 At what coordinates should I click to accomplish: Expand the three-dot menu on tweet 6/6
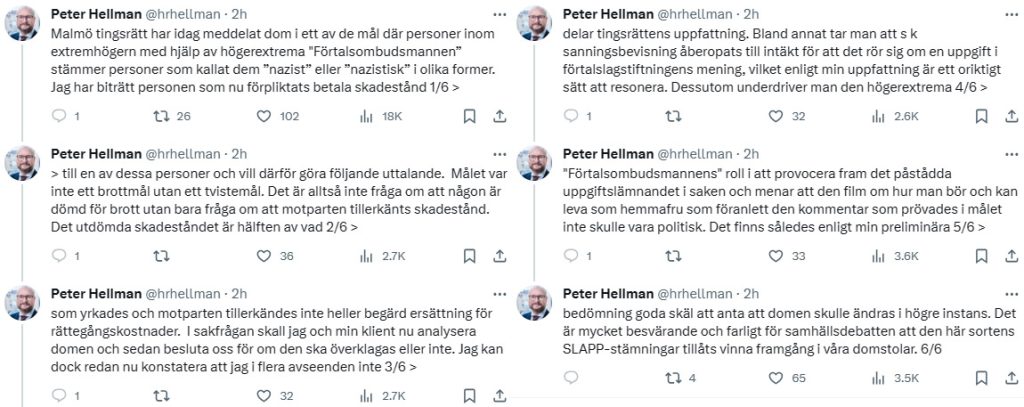(x=1010, y=294)
